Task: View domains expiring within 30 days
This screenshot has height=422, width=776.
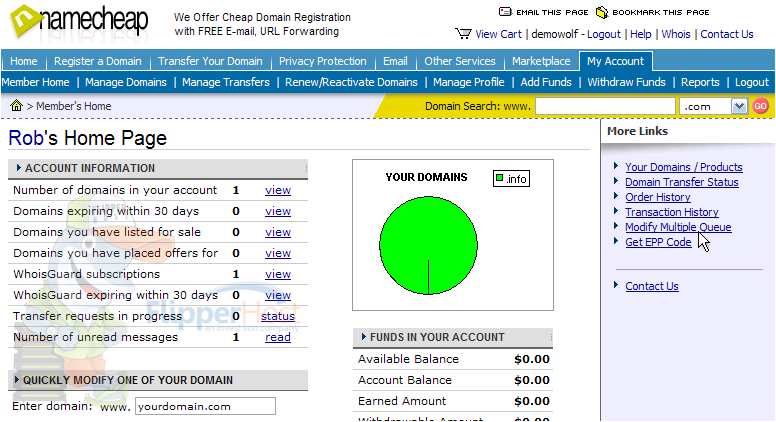Action: coord(278,211)
